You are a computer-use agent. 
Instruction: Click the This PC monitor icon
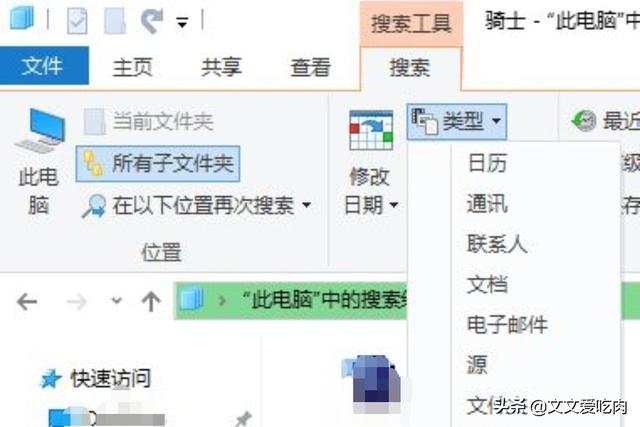coord(40,130)
